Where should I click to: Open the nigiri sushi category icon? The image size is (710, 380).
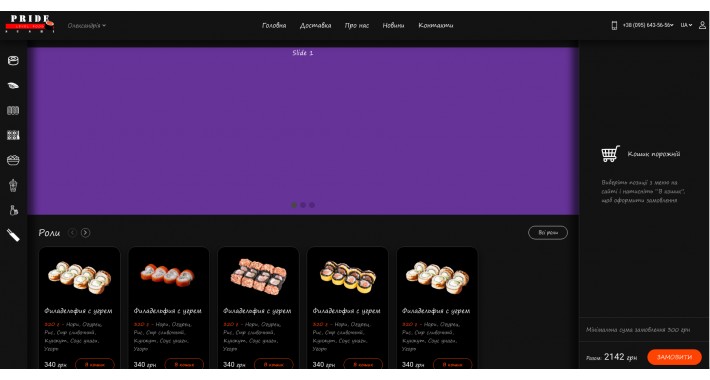(13, 86)
